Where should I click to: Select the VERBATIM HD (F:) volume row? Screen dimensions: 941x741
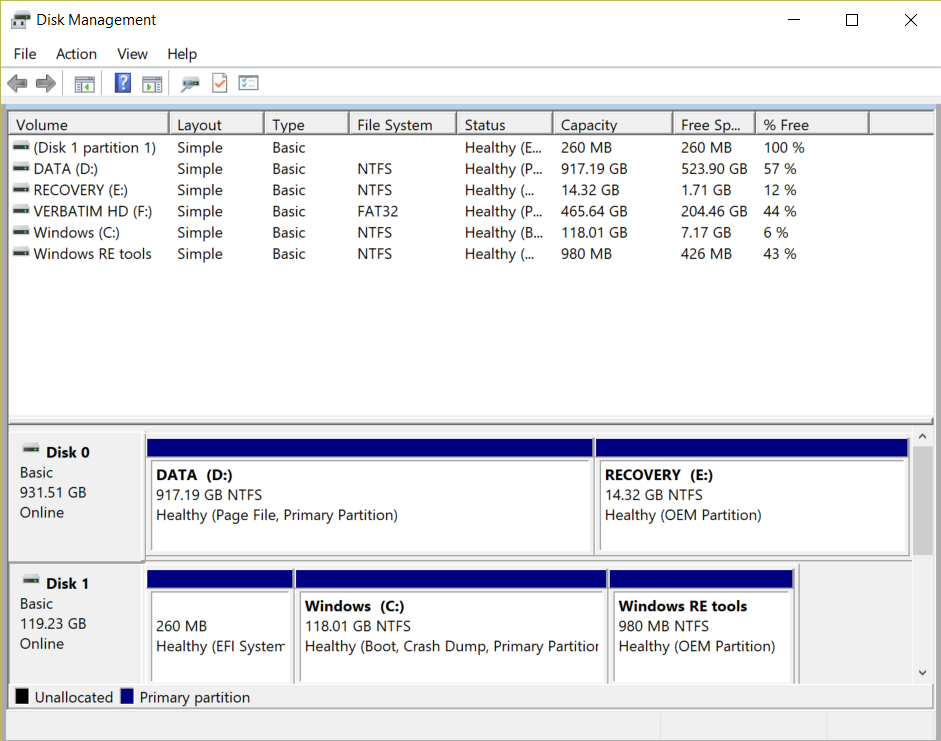click(92, 211)
